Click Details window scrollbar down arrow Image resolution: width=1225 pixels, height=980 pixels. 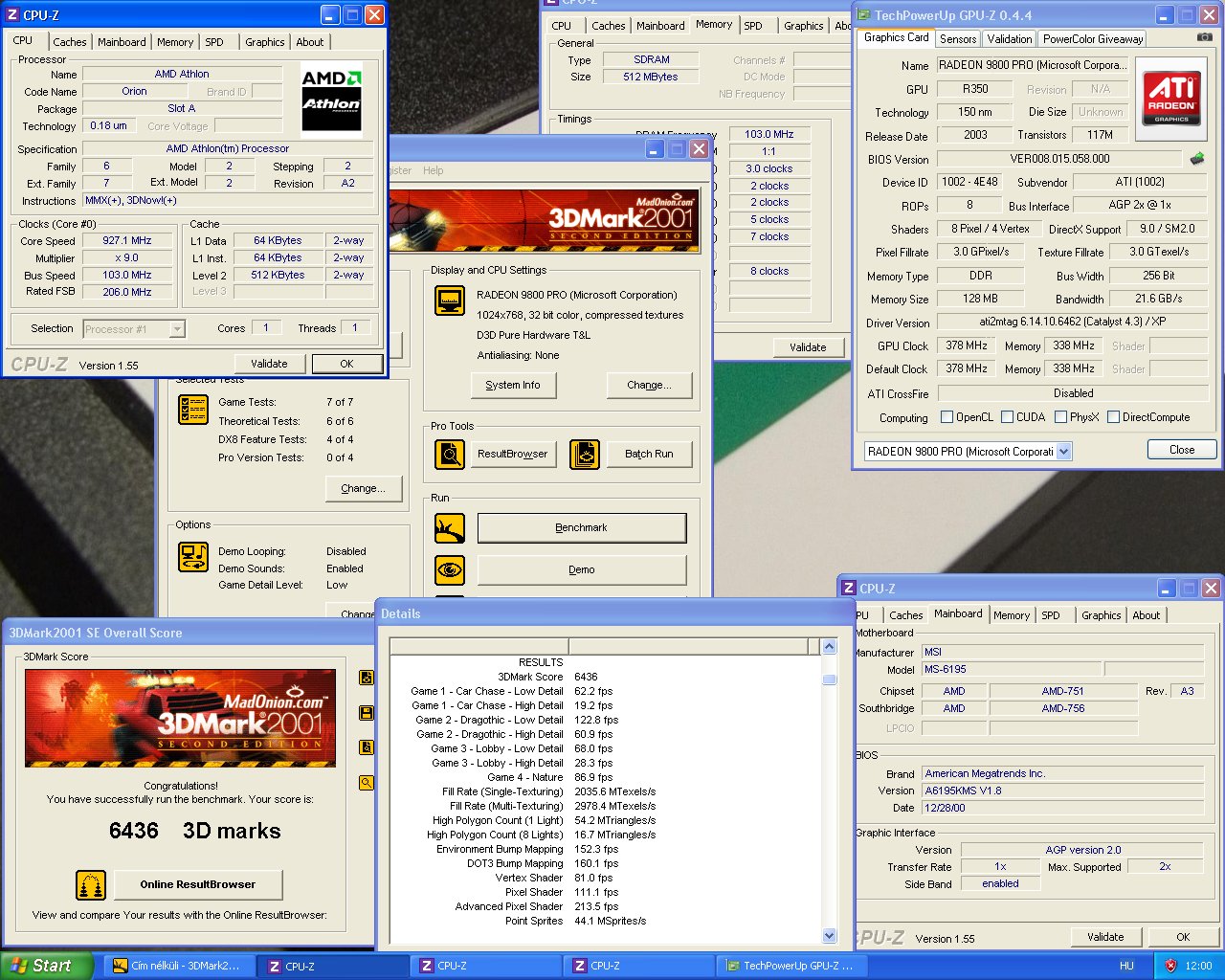tap(830, 936)
